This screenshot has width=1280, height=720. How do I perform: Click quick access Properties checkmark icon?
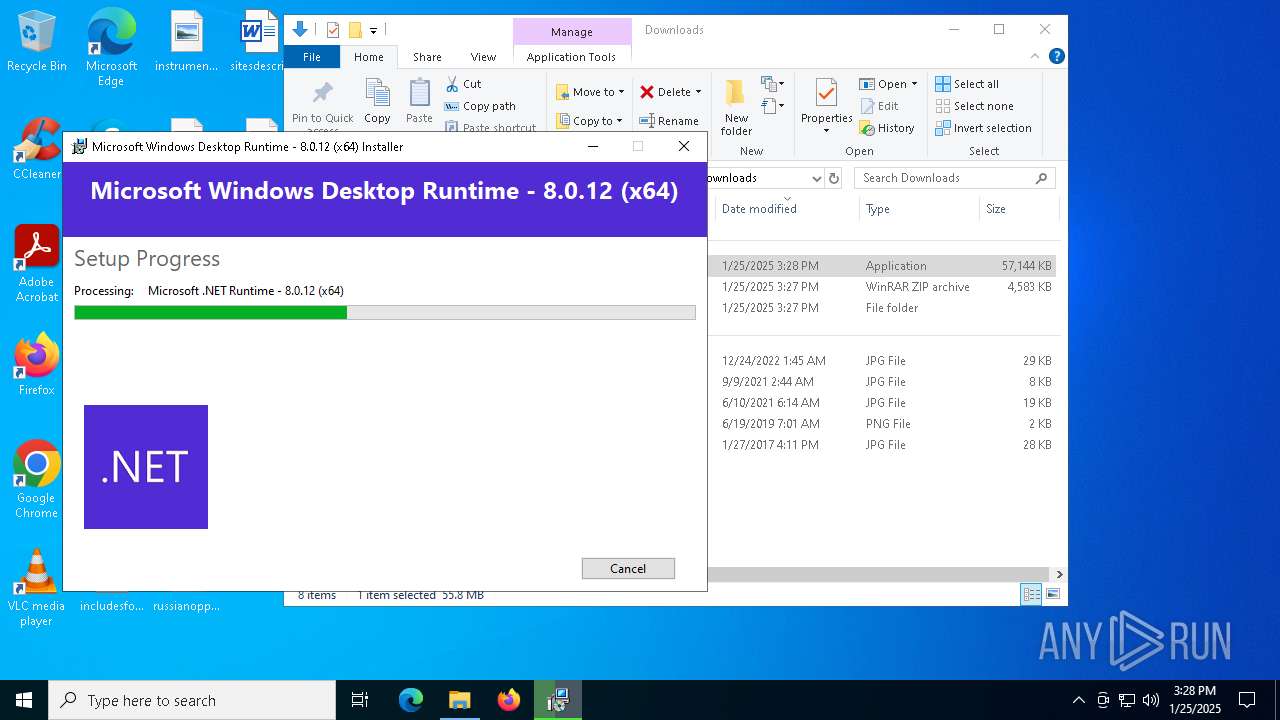click(x=333, y=30)
